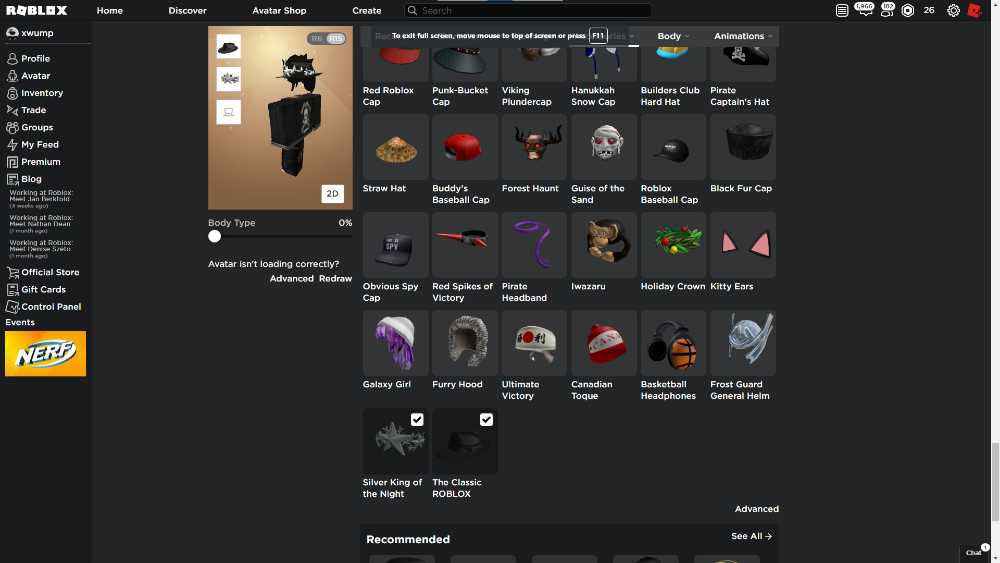
Task: Open the Premium sidebar icon
Action: (12, 162)
